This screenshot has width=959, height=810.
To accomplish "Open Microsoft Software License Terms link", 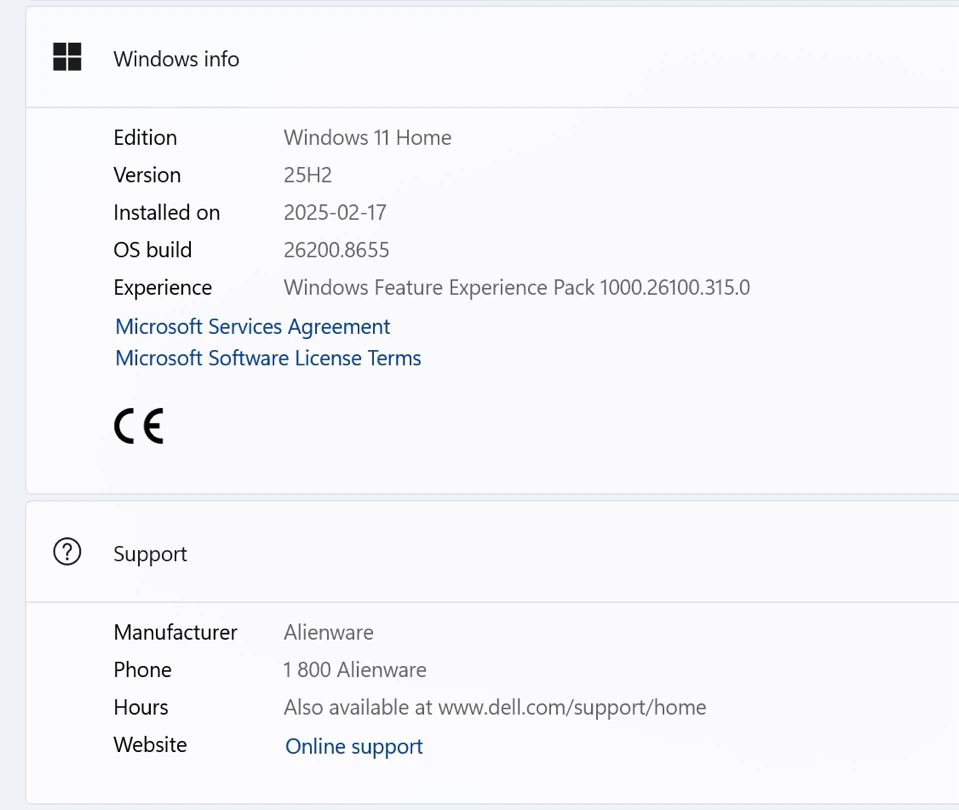I will click(x=268, y=358).
